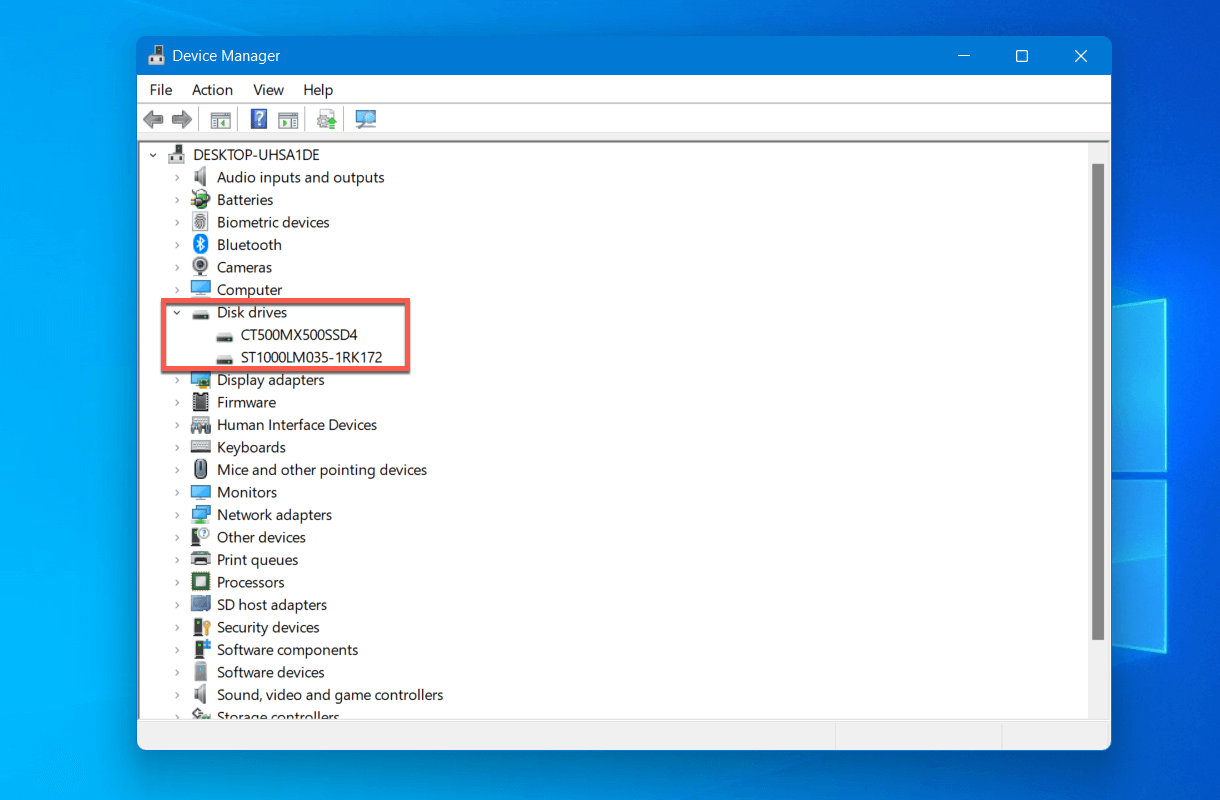This screenshot has height=800, width=1220.
Task: Click the Update device driver toolbar icon
Action: [x=326, y=120]
